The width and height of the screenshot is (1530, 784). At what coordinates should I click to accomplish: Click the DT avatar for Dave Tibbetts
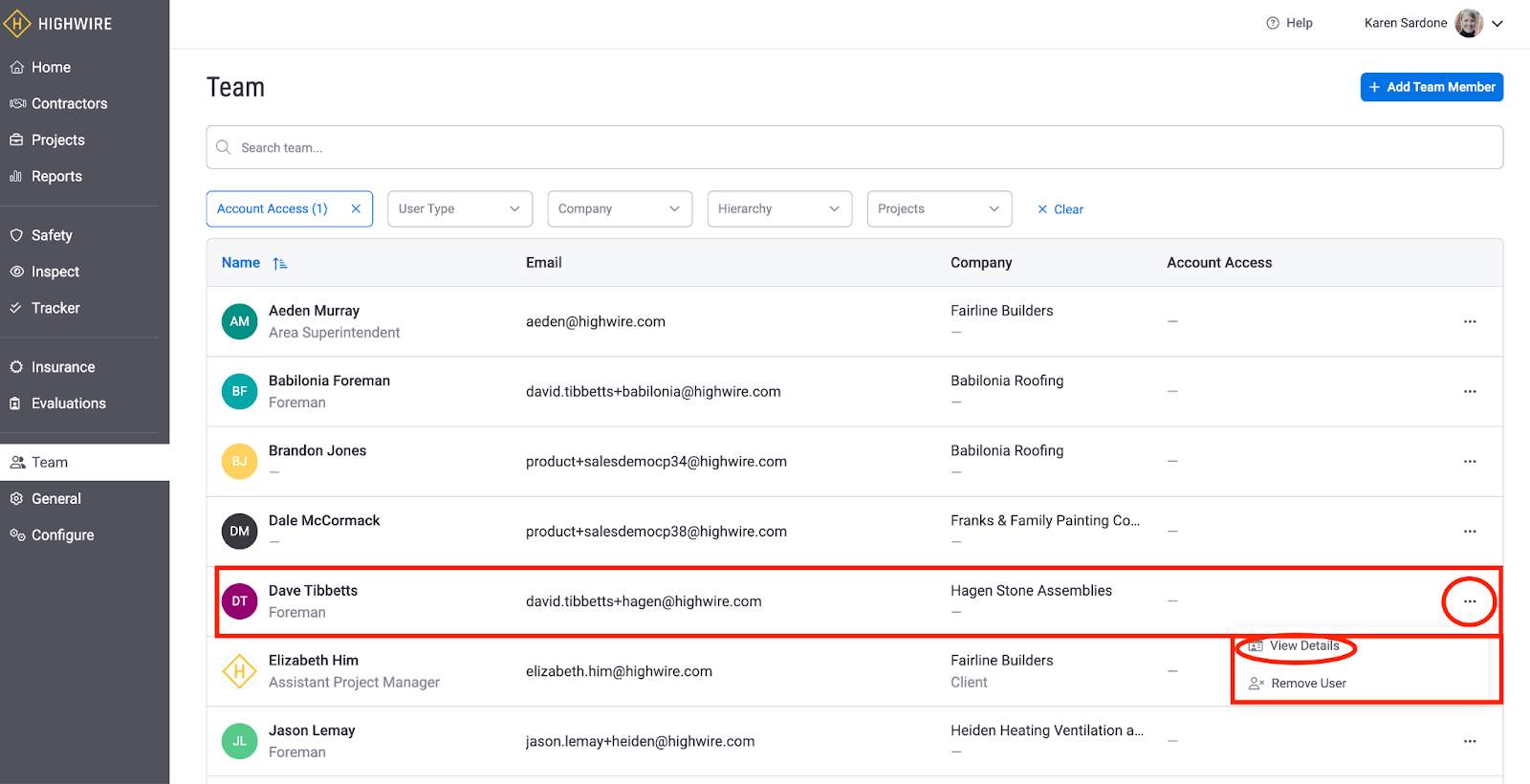tap(239, 601)
